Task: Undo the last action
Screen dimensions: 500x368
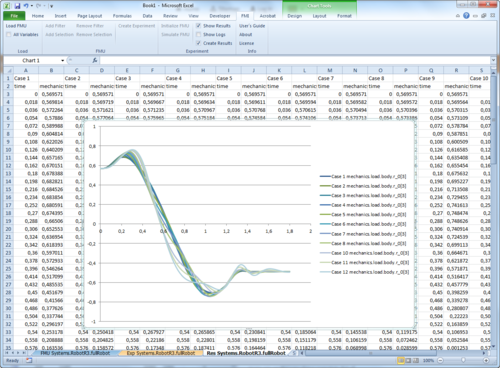Action: click(x=26, y=6)
